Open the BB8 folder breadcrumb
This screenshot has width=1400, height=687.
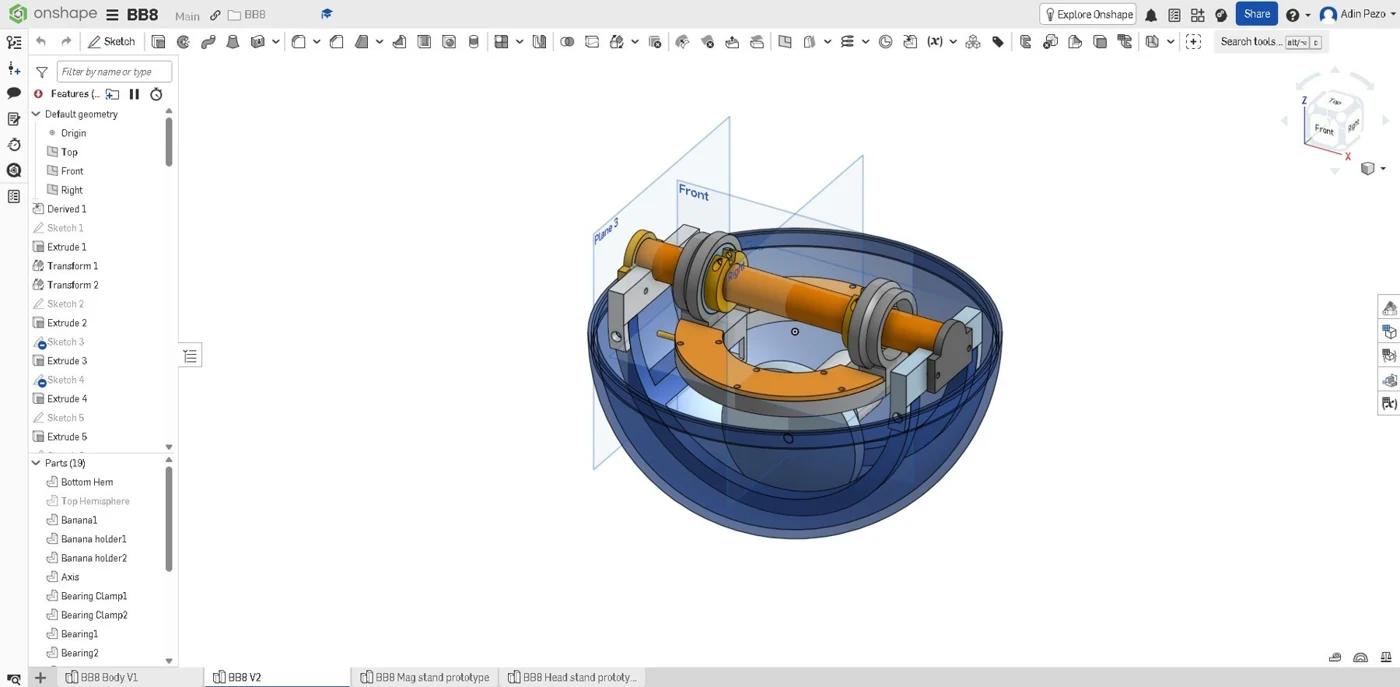pyautogui.click(x=247, y=15)
